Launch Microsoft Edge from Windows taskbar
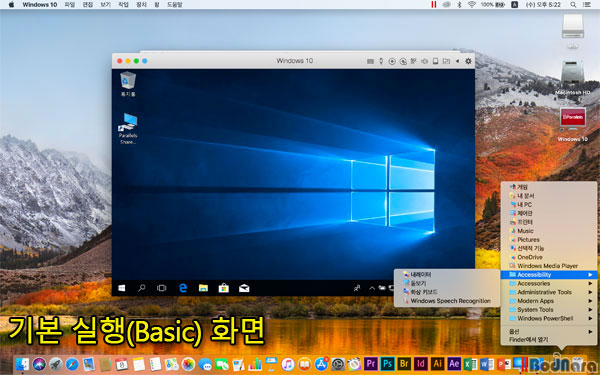Image resolution: width=600 pixels, height=375 pixels. tap(183, 288)
